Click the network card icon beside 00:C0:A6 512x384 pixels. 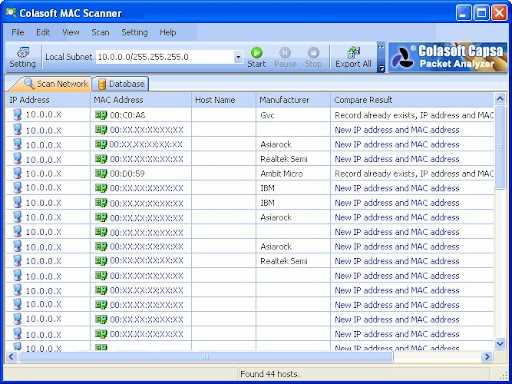coord(101,115)
